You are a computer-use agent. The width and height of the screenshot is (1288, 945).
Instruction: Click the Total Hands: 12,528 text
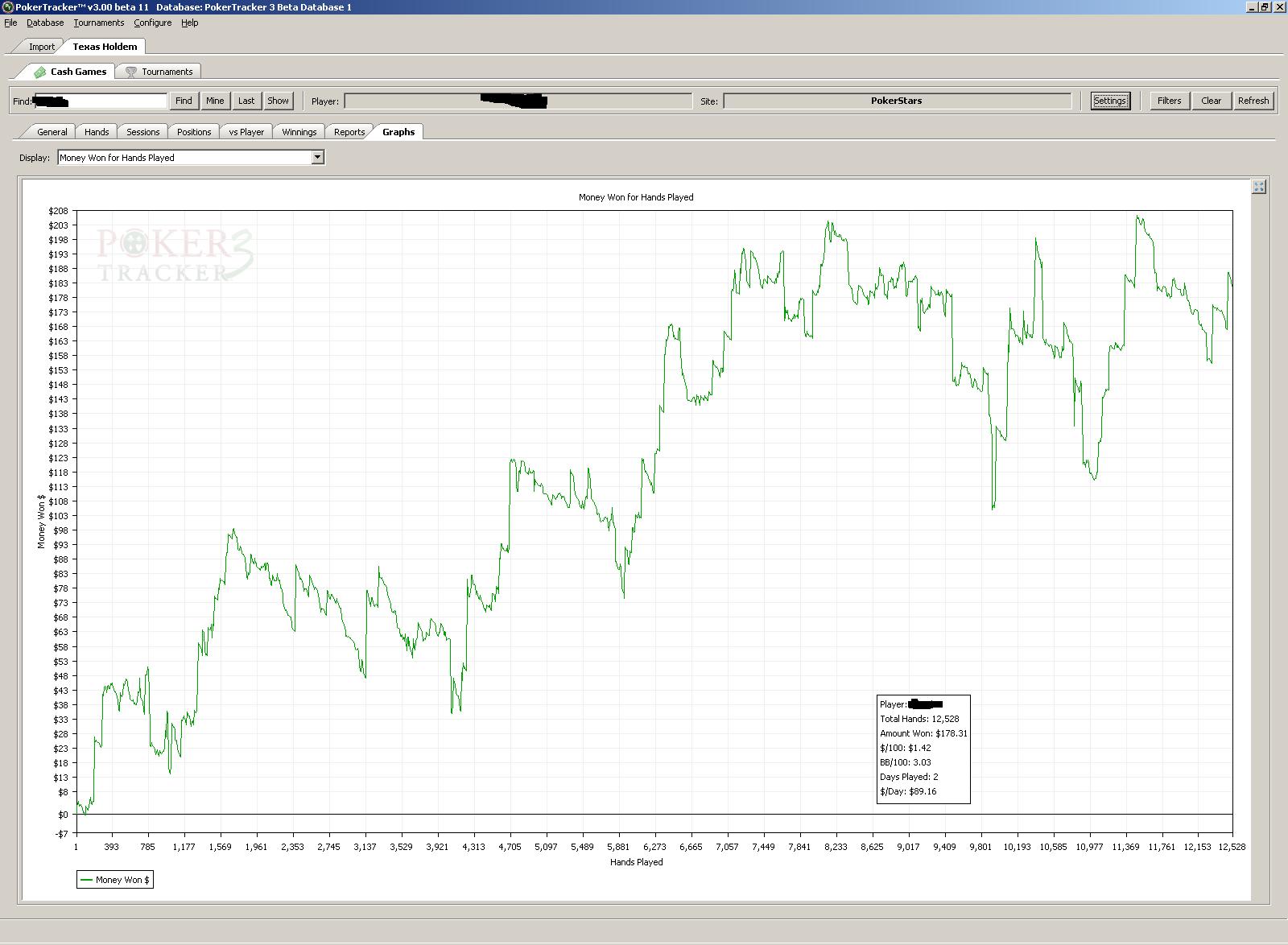(x=919, y=719)
